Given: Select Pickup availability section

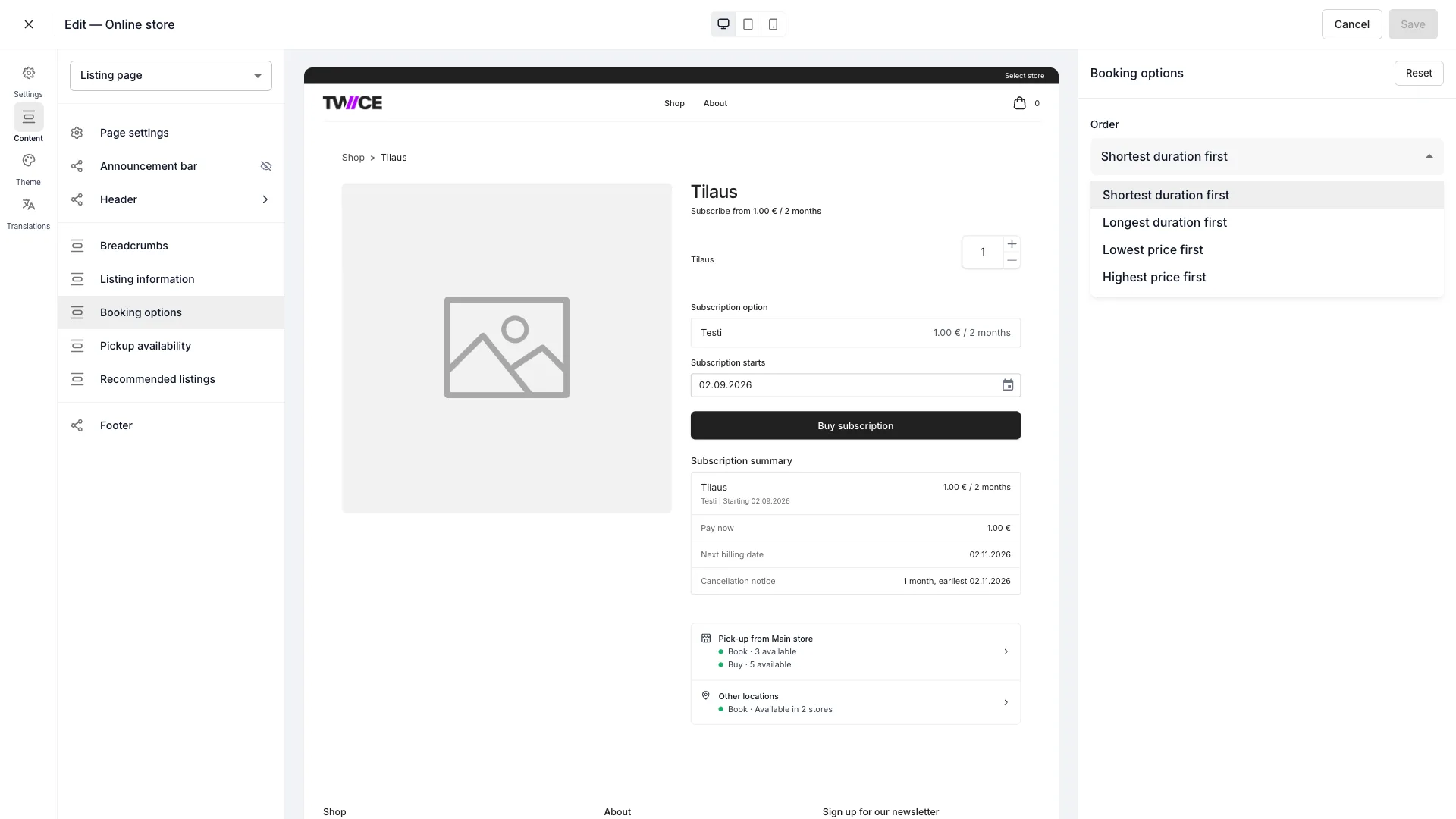Looking at the screenshot, I should 171,346.
